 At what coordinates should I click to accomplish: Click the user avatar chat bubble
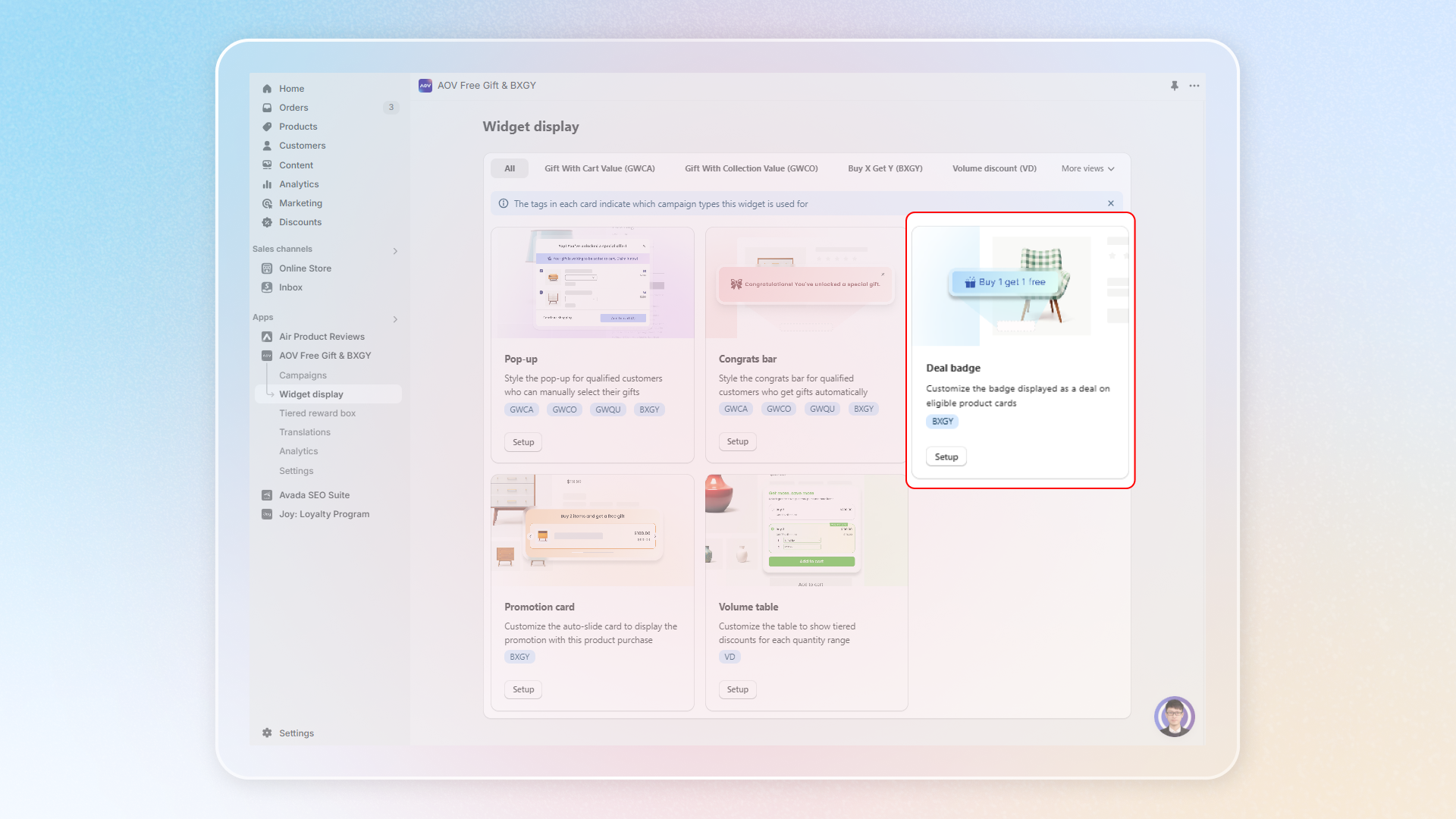click(x=1174, y=716)
